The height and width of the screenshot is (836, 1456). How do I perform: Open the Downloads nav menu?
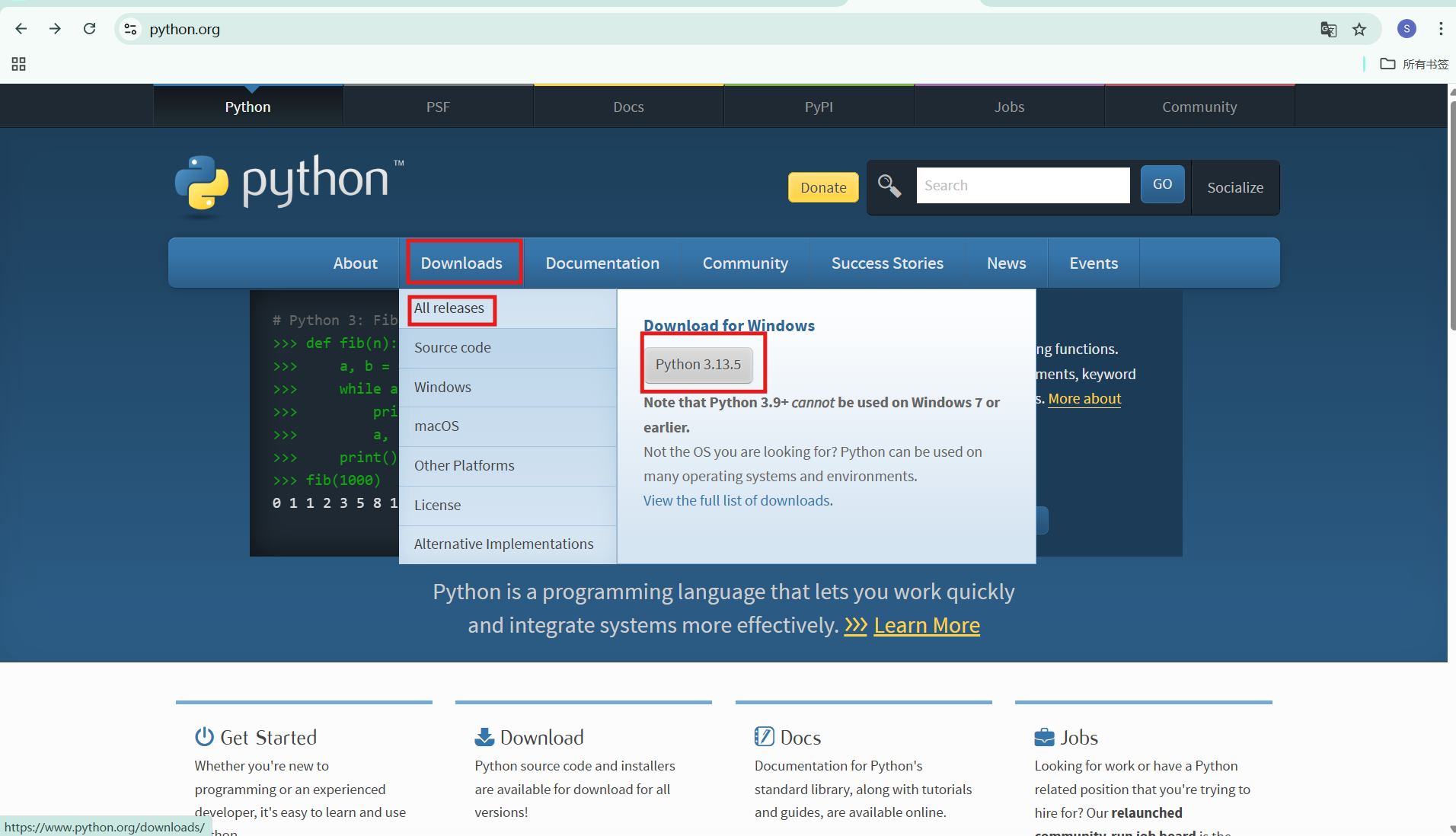[461, 263]
